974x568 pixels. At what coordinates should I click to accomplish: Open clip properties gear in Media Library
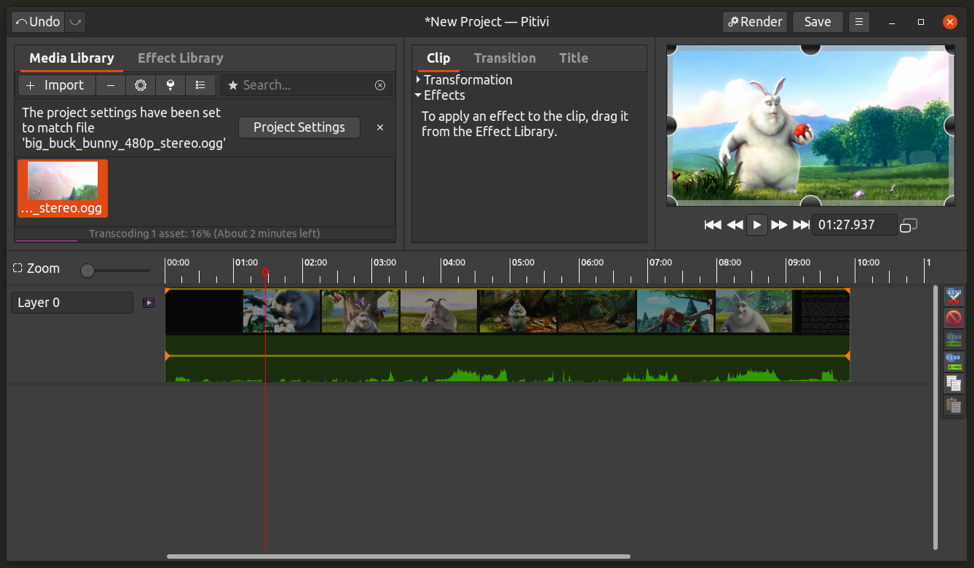point(141,86)
